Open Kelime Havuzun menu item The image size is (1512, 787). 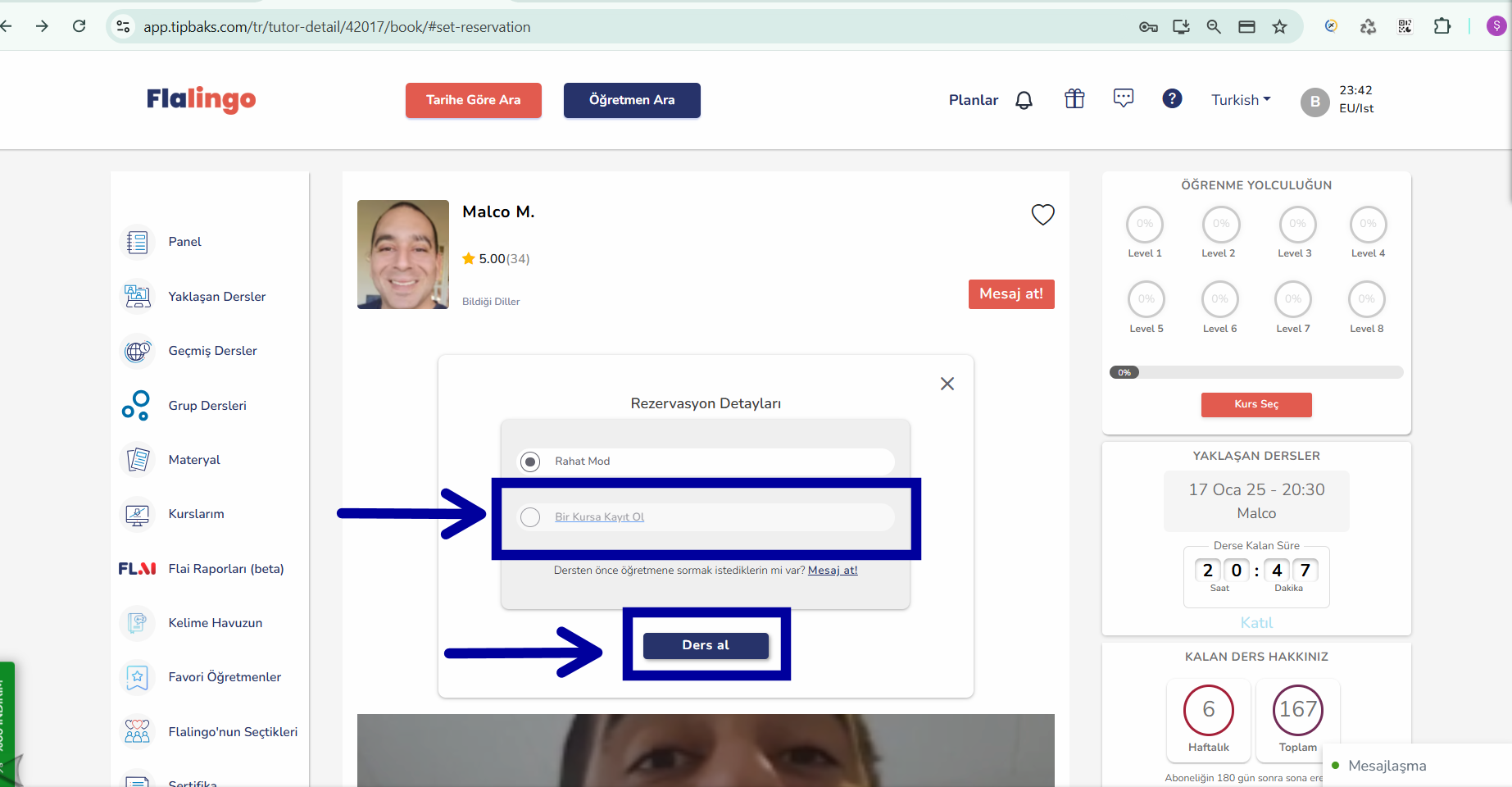216,623
